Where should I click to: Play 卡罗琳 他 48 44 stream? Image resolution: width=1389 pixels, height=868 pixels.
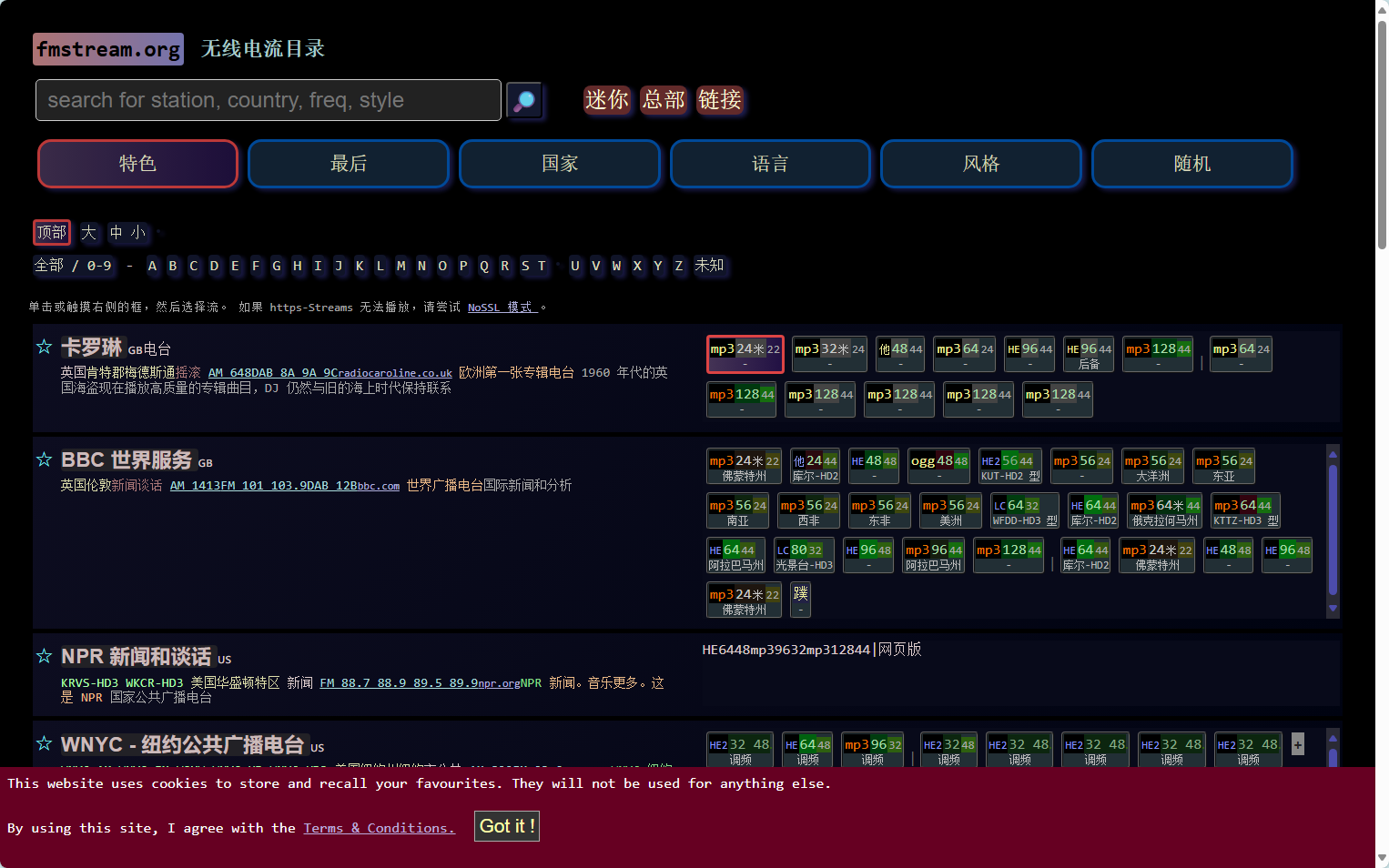[x=900, y=354]
